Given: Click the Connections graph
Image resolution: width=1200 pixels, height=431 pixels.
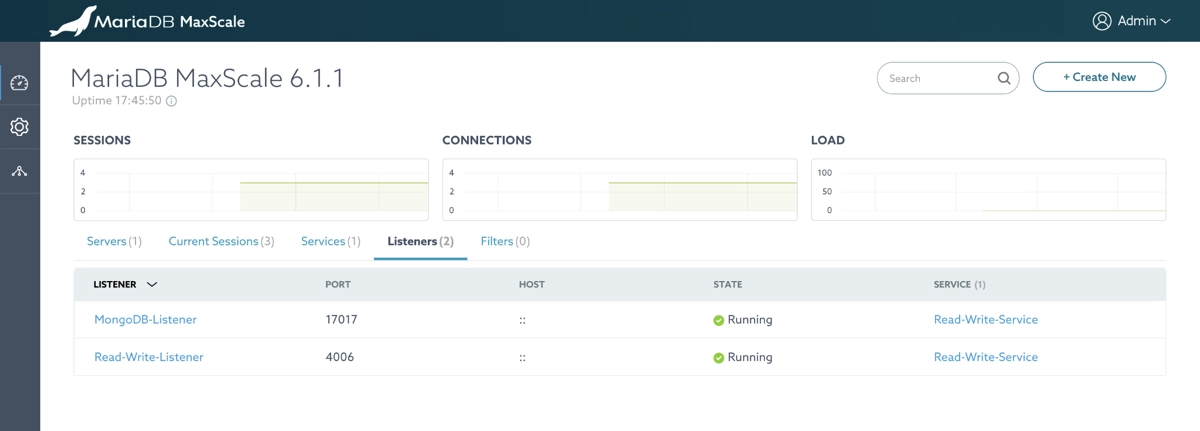Looking at the screenshot, I should [620, 189].
